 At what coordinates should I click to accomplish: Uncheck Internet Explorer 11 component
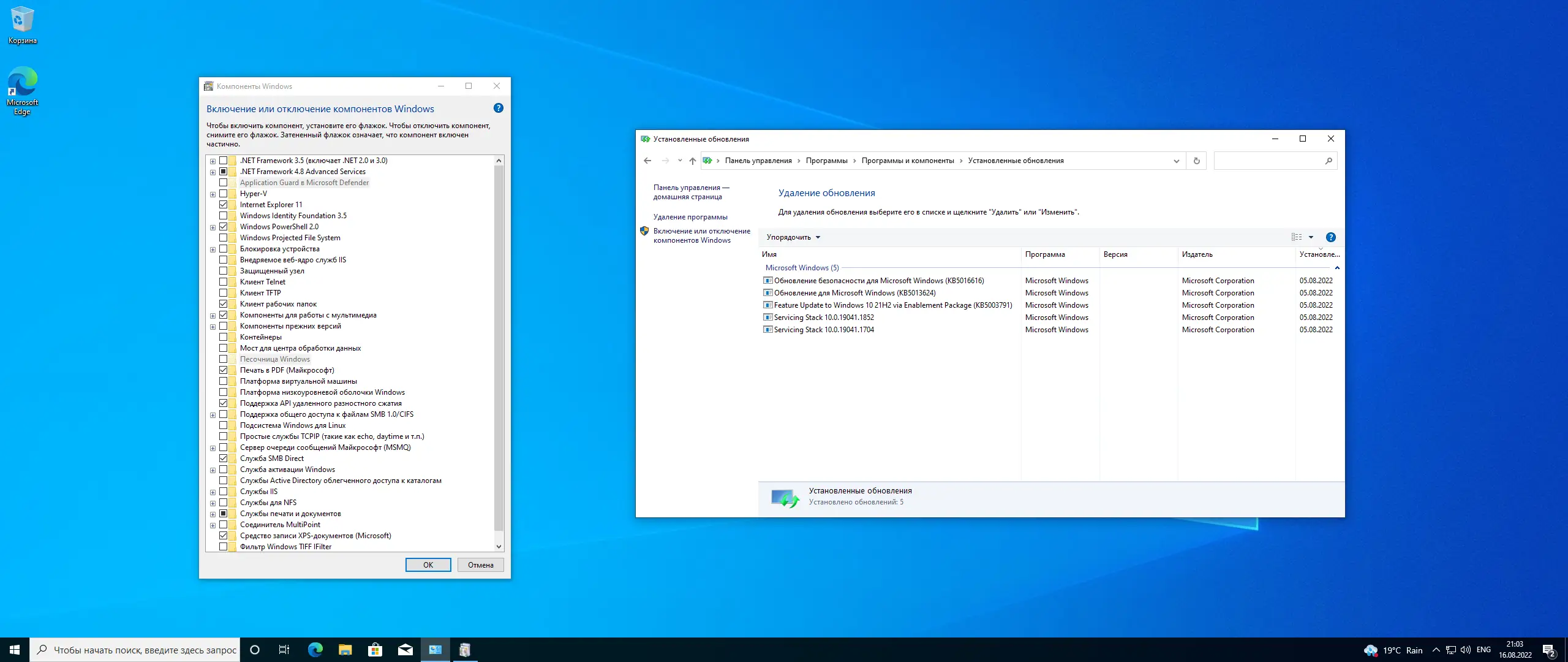pyautogui.click(x=224, y=205)
